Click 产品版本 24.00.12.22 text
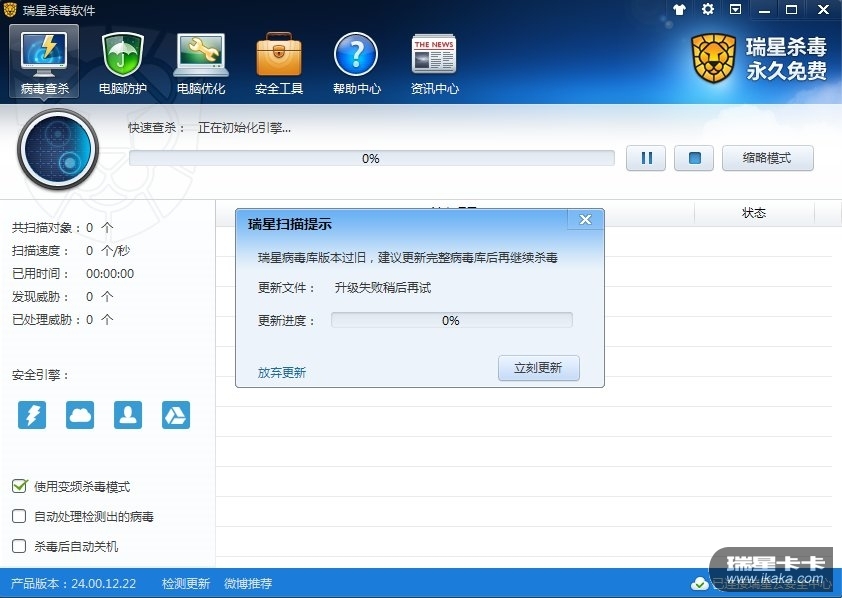Viewport: 842px width, 598px height. click(x=74, y=584)
